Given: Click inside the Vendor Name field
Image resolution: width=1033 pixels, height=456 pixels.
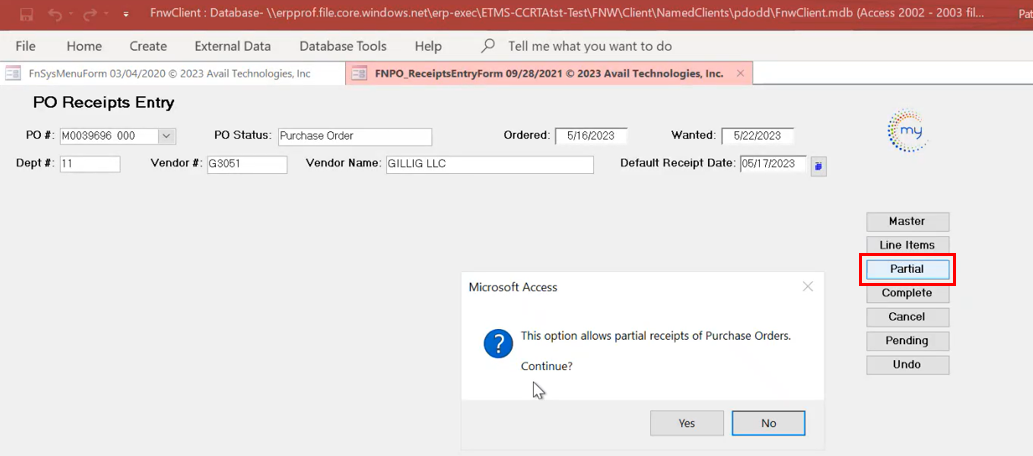Looking at the screenshot, I should tap(489, 164).
